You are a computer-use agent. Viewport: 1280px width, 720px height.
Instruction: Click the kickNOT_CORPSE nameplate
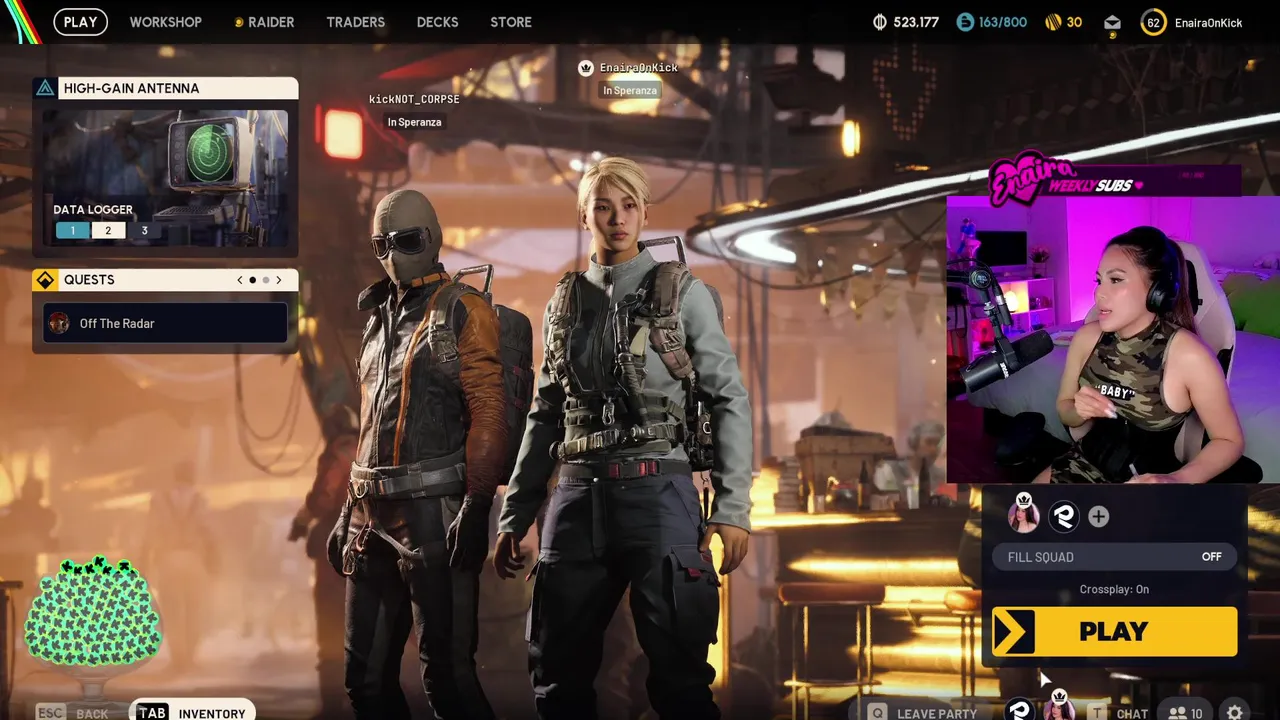pyautogui.click(x=414, y=99)
